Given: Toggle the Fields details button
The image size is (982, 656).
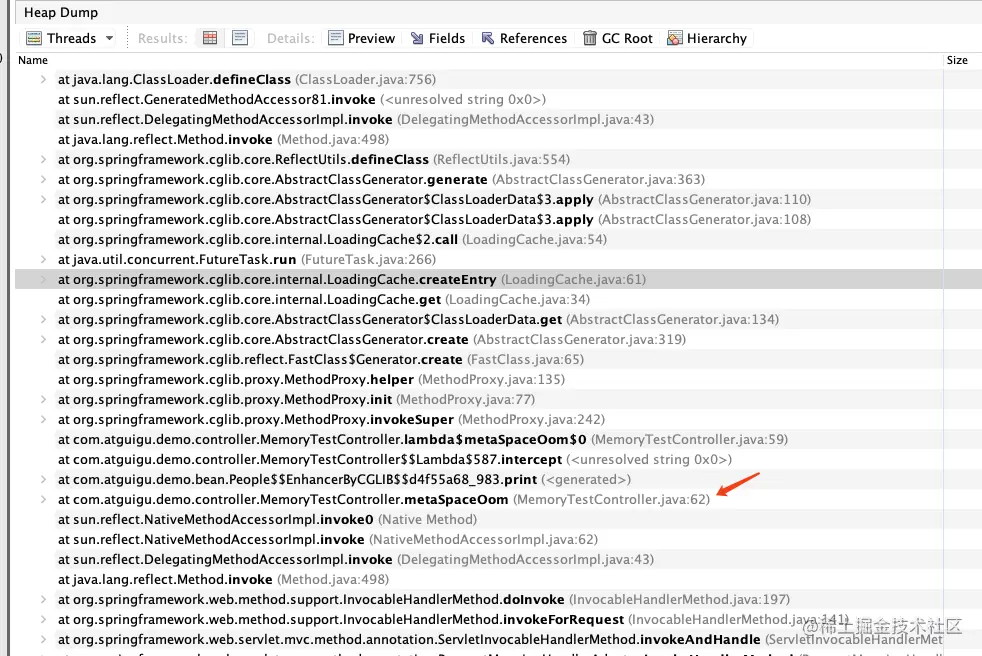Looking at the screenshot, I should coord(438,38).
